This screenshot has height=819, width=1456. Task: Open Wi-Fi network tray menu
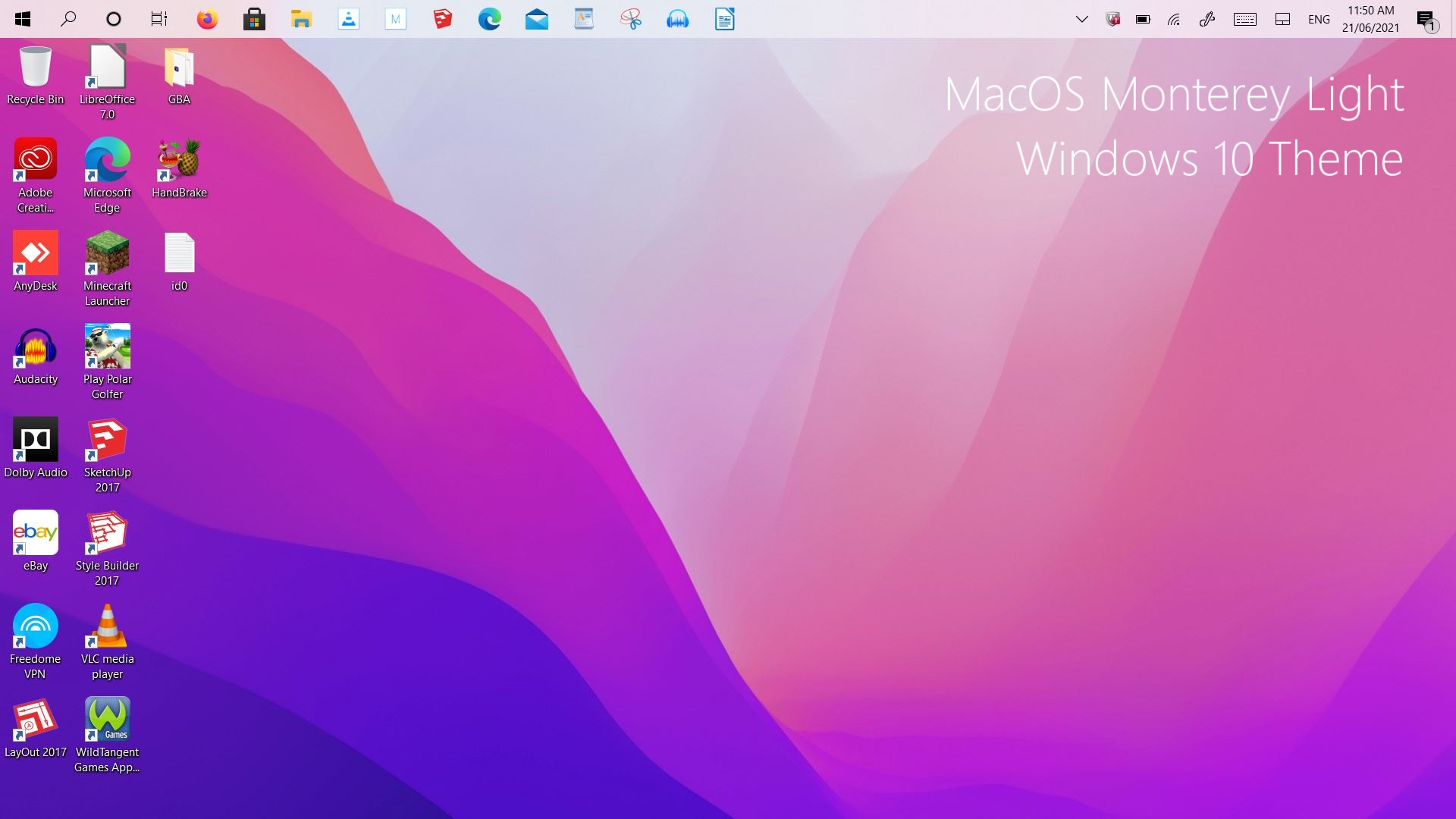coord(1174,20)
